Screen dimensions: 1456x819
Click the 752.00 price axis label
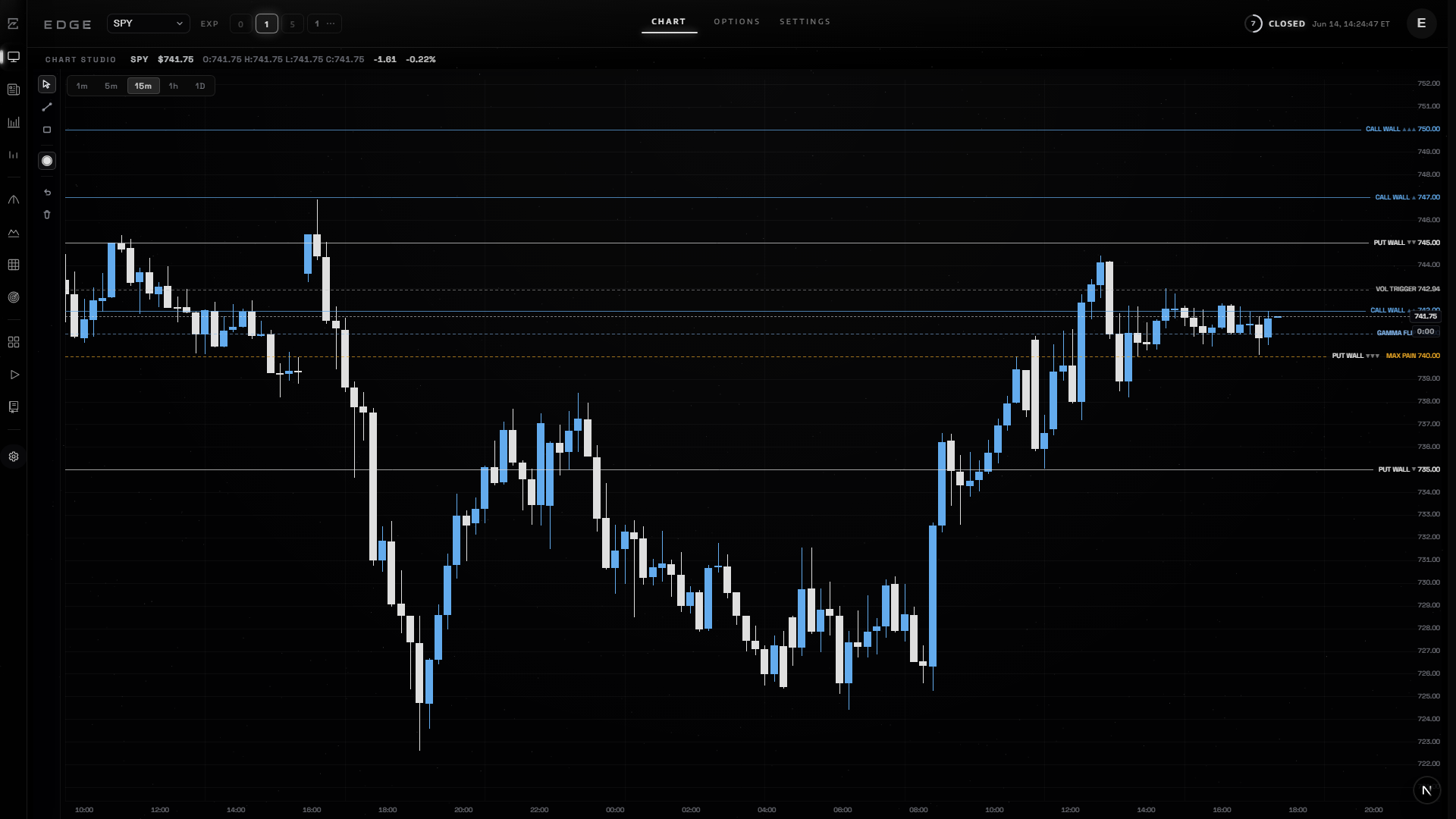pos(1429,83)
